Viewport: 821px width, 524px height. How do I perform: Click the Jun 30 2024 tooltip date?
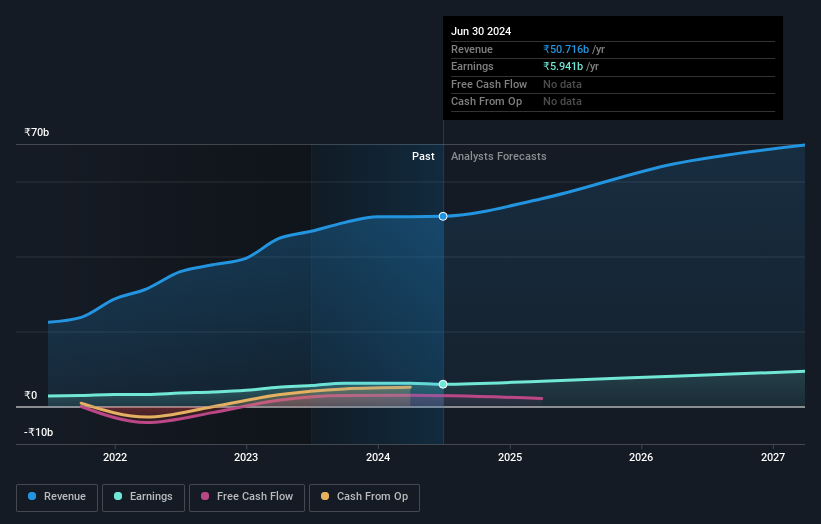(x=481, y=31)
